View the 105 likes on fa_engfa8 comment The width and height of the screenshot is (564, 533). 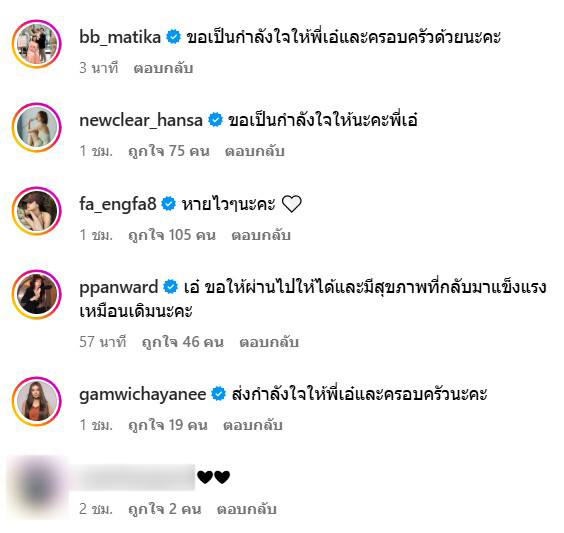coord(172,235)
